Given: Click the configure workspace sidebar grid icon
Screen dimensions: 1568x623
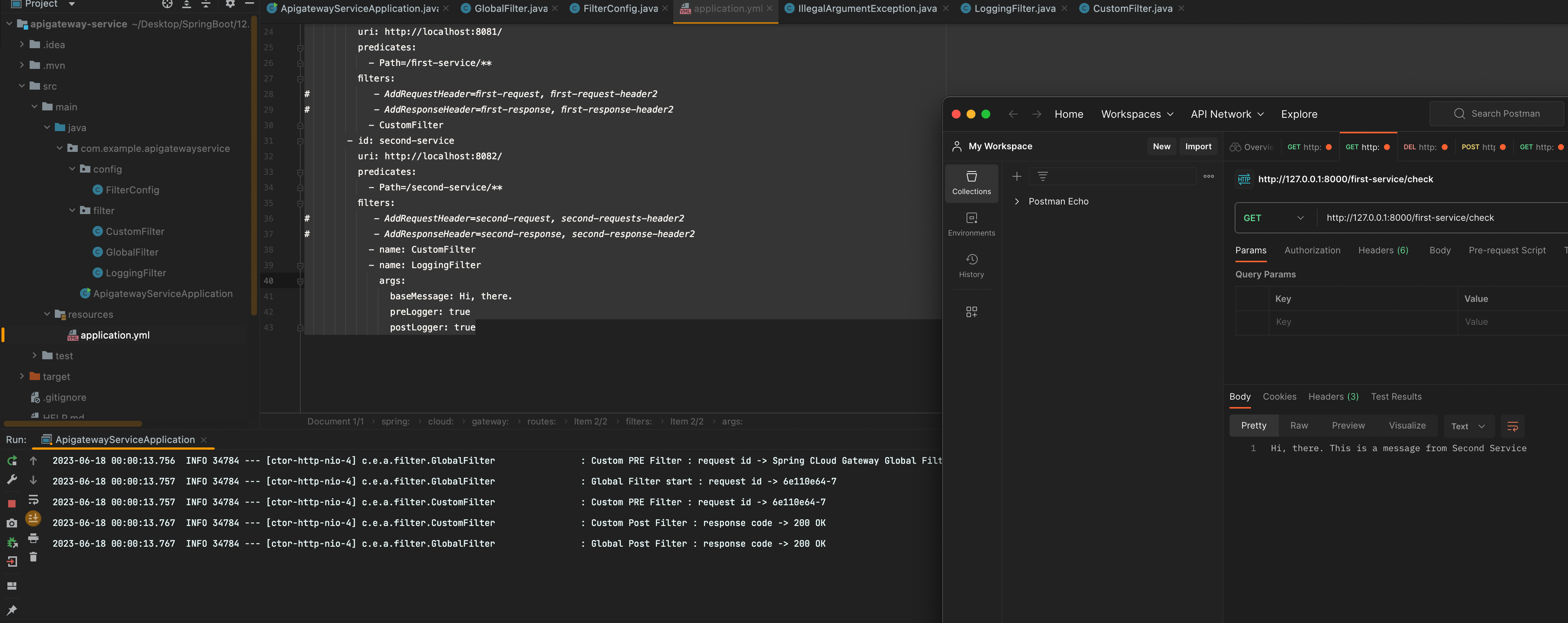Looking at the screenshot, I should pos(971,312).
